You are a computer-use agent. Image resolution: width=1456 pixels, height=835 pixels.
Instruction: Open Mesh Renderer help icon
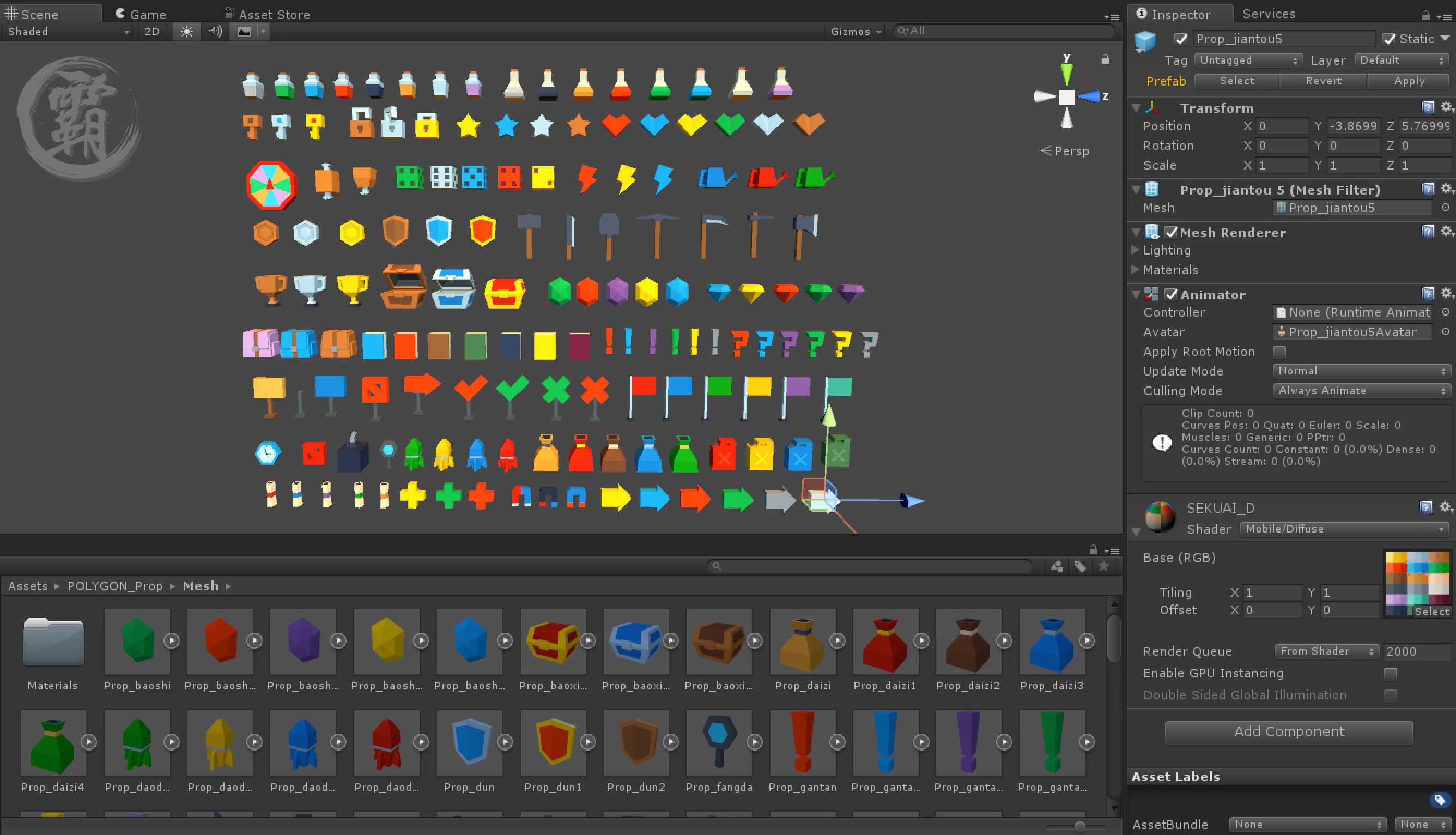(1428, 231)
